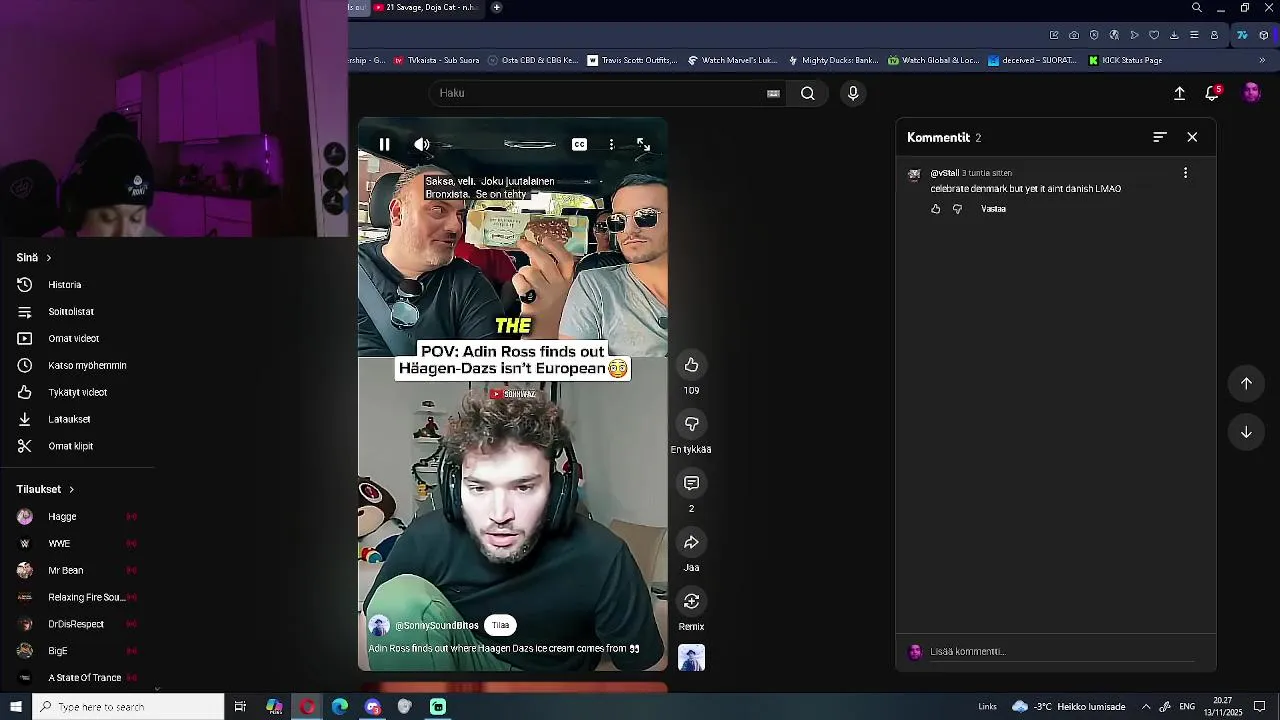Open @SonnySoundBites channel name
Viewport: 1280px width, 720px height.
[436, 626]
